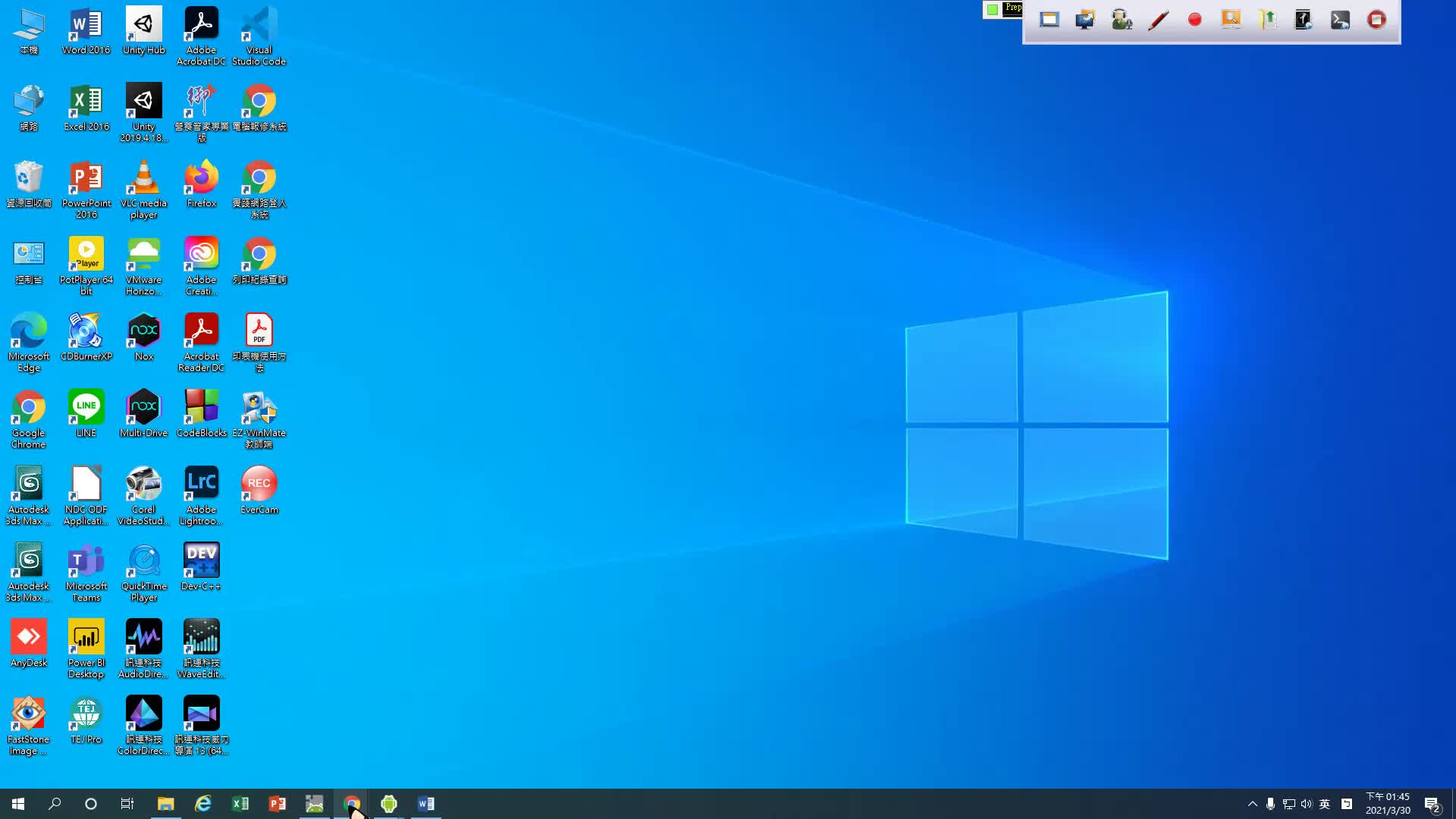This screenshot has width=1456, height=819.
Task: Open Microsoft Edge desktop icon
Action: tap(29, 344)
